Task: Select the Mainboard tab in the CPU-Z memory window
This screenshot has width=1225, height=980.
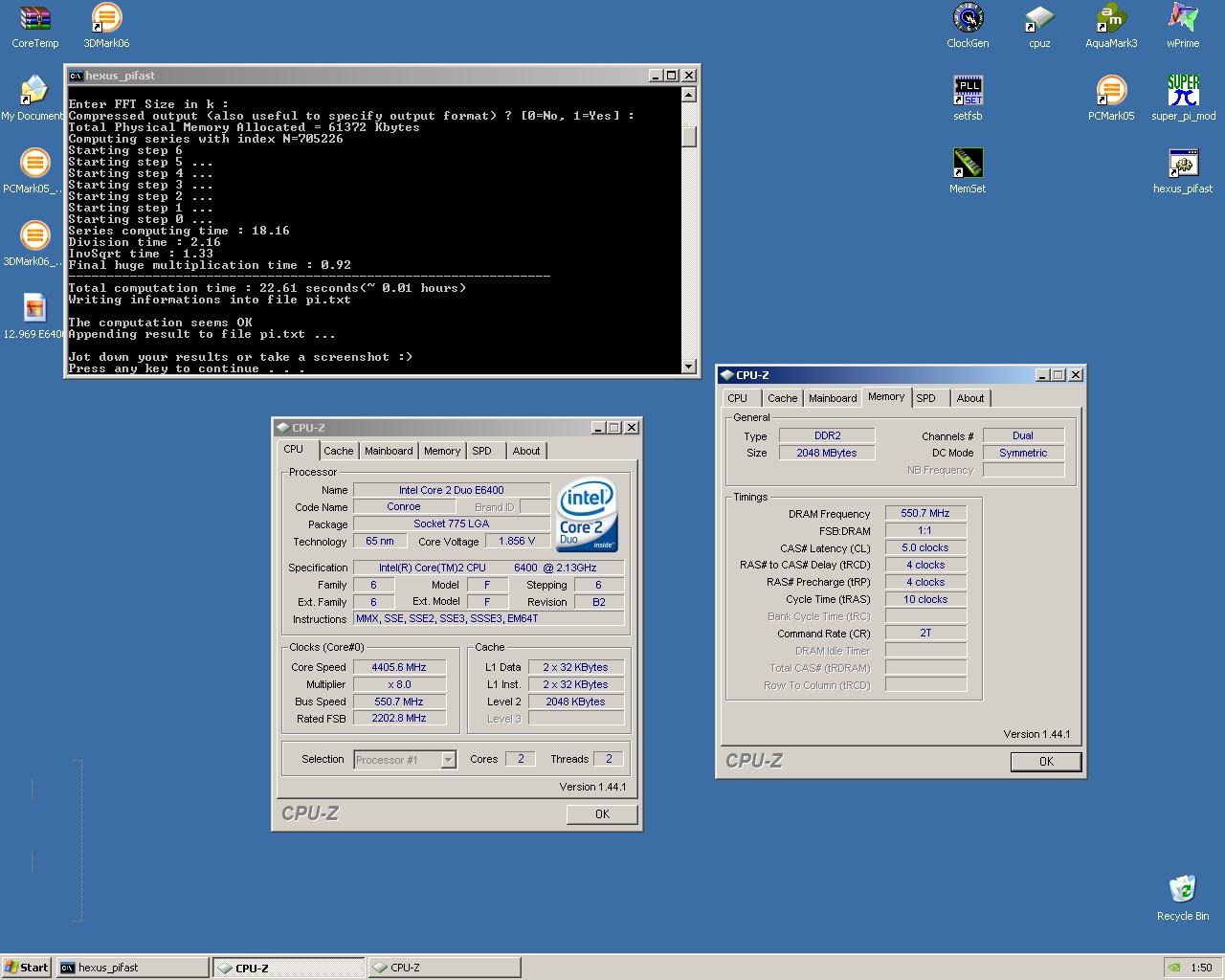Action: tap(833, 398)
